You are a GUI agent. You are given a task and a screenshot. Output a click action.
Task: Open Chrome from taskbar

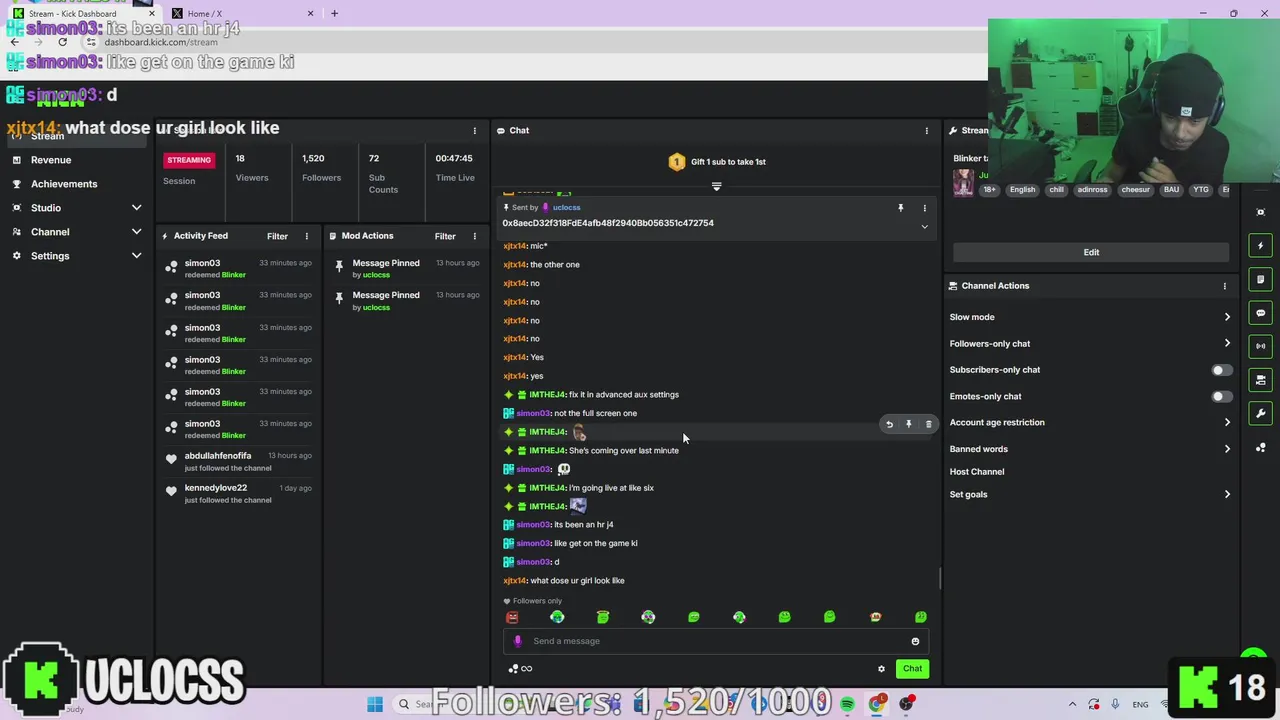click(876, 705)
